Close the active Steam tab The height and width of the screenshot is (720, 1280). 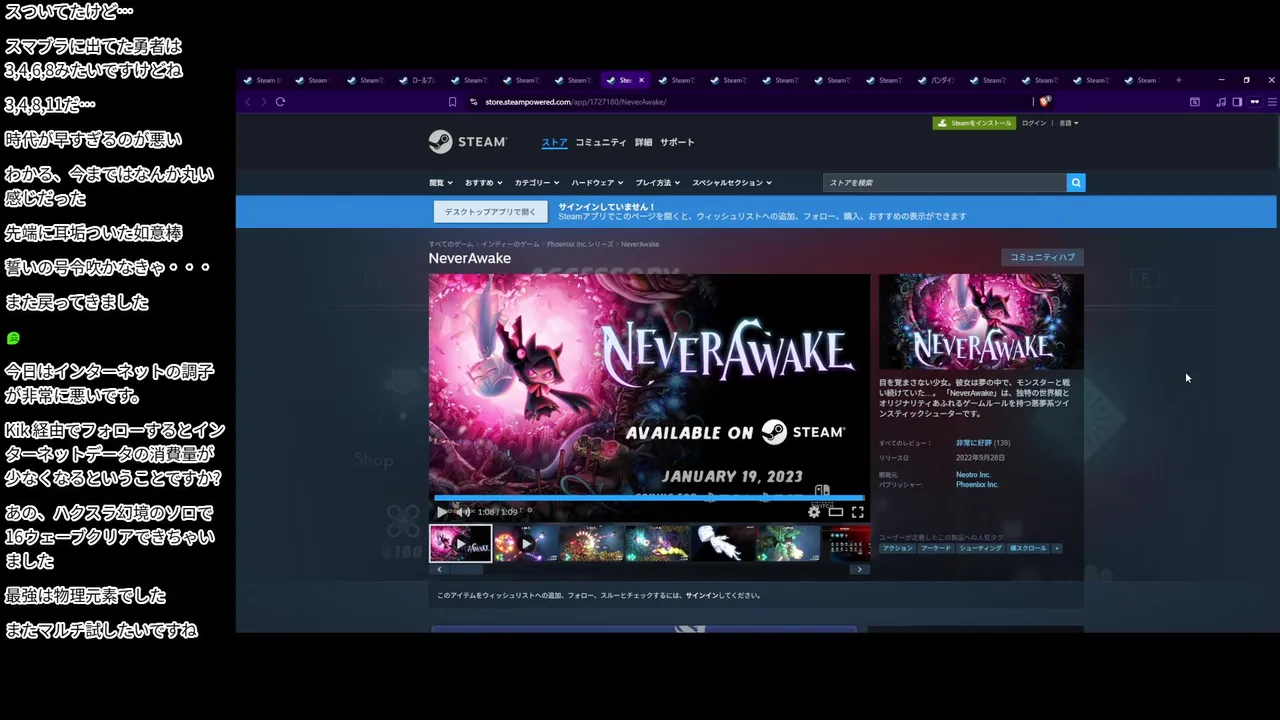[641, 80]
